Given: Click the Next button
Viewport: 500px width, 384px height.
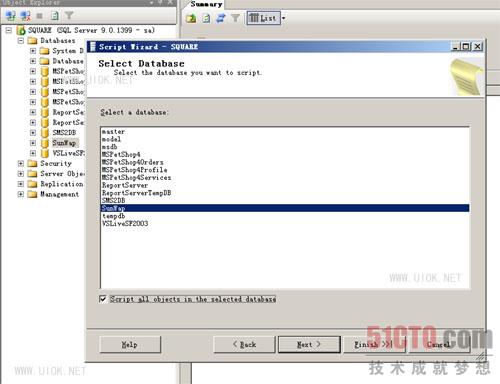Looking at the screenshot, I should click(309, 344).
